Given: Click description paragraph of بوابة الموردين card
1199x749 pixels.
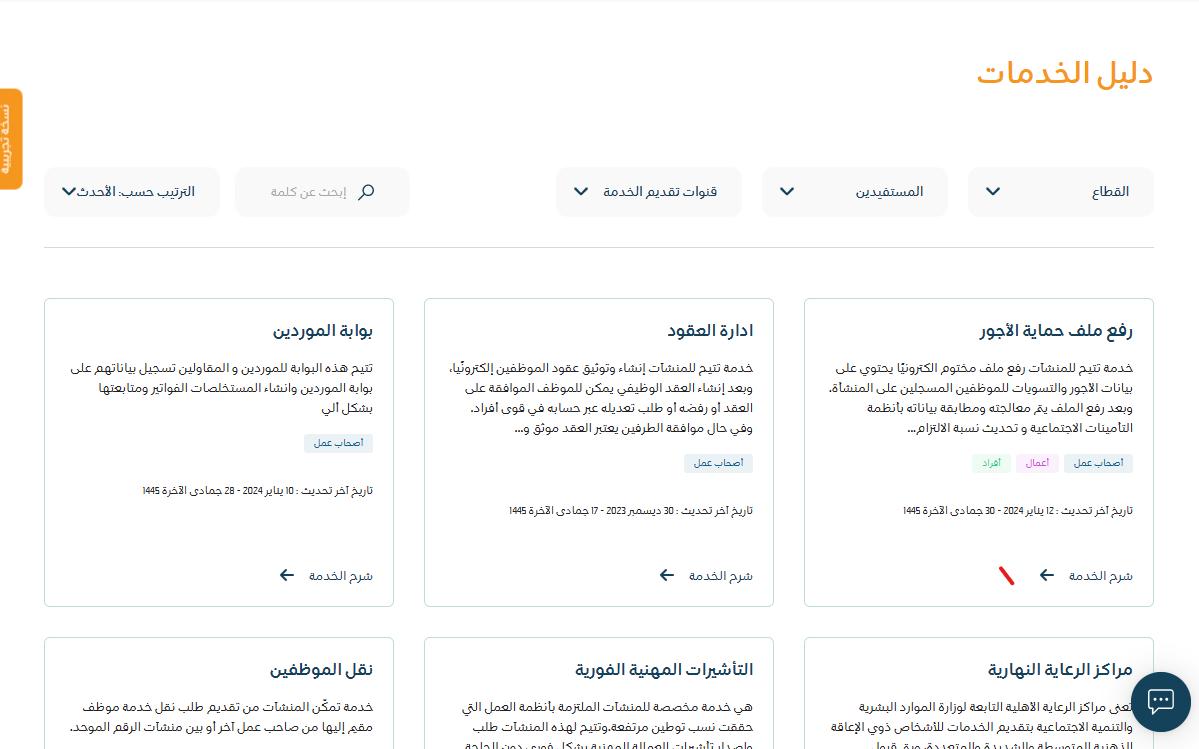Looking at the screenshot, I should (221, 388).
